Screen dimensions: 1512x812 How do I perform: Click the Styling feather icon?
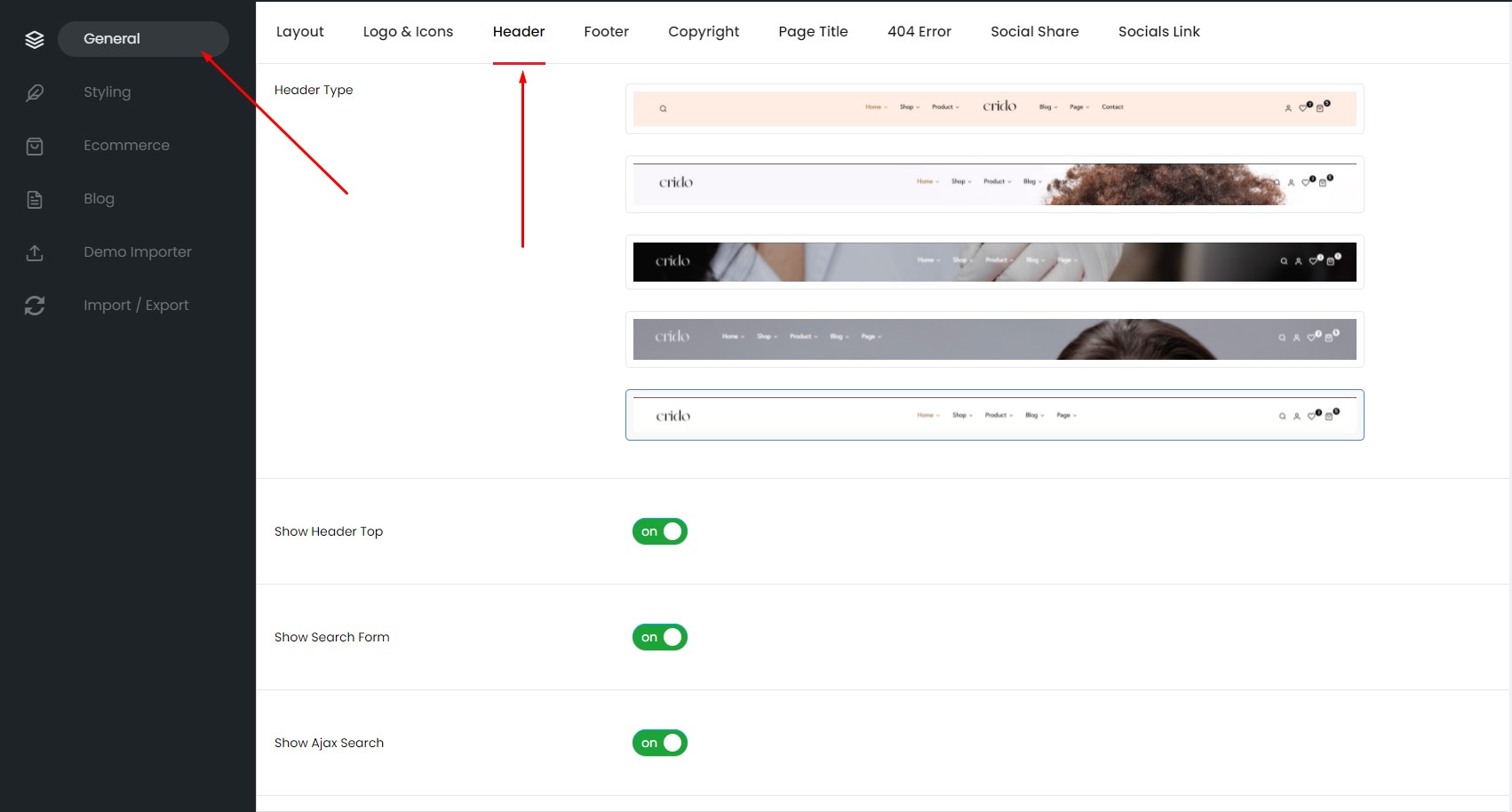(35, 92)
